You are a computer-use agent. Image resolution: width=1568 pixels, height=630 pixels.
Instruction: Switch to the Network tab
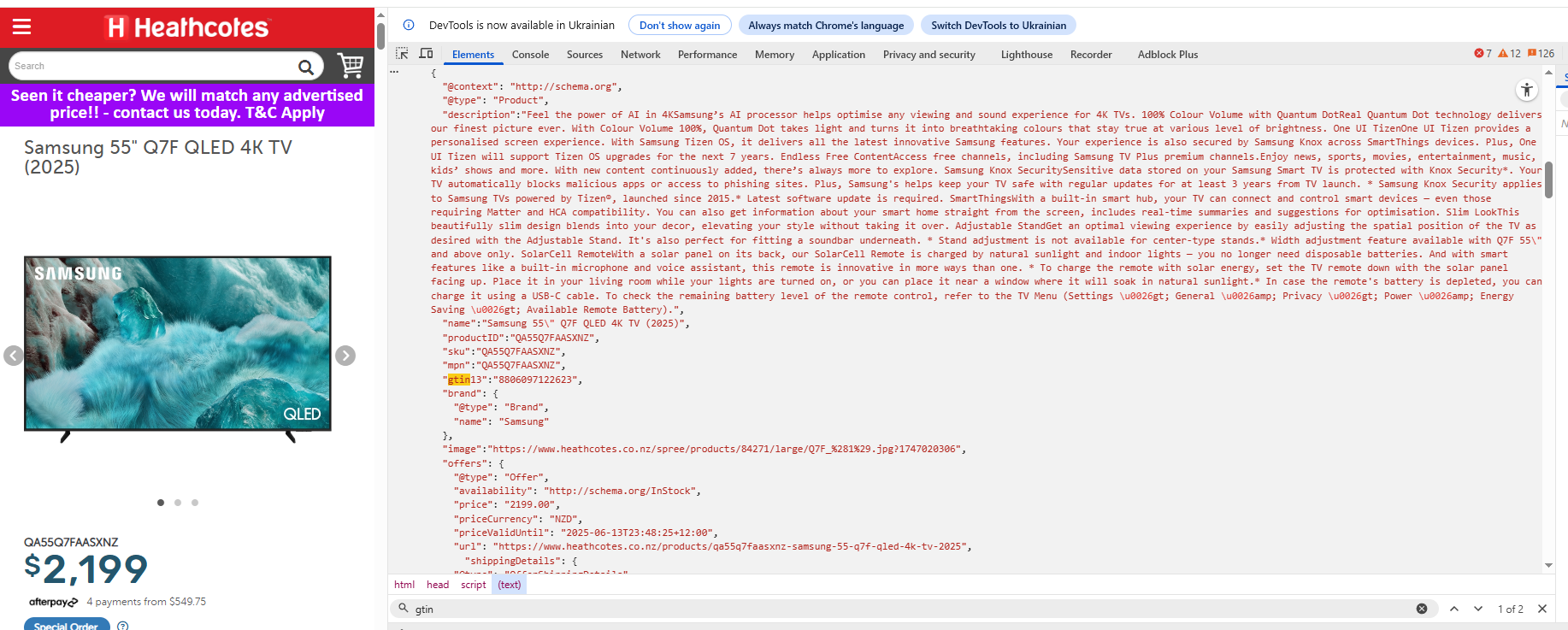640,55
